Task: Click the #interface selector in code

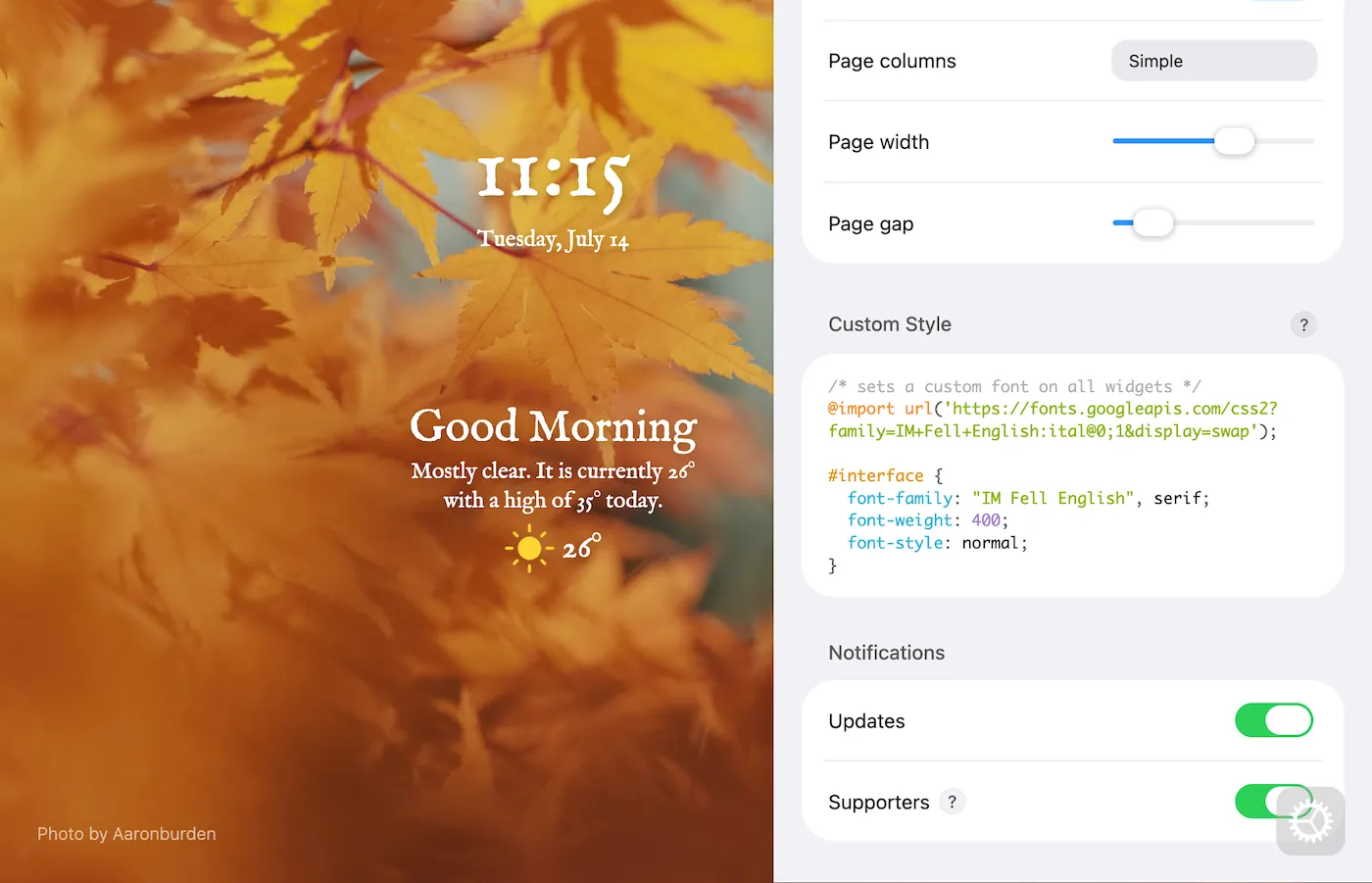Action: pyautogui.click(x=885, y=475)
